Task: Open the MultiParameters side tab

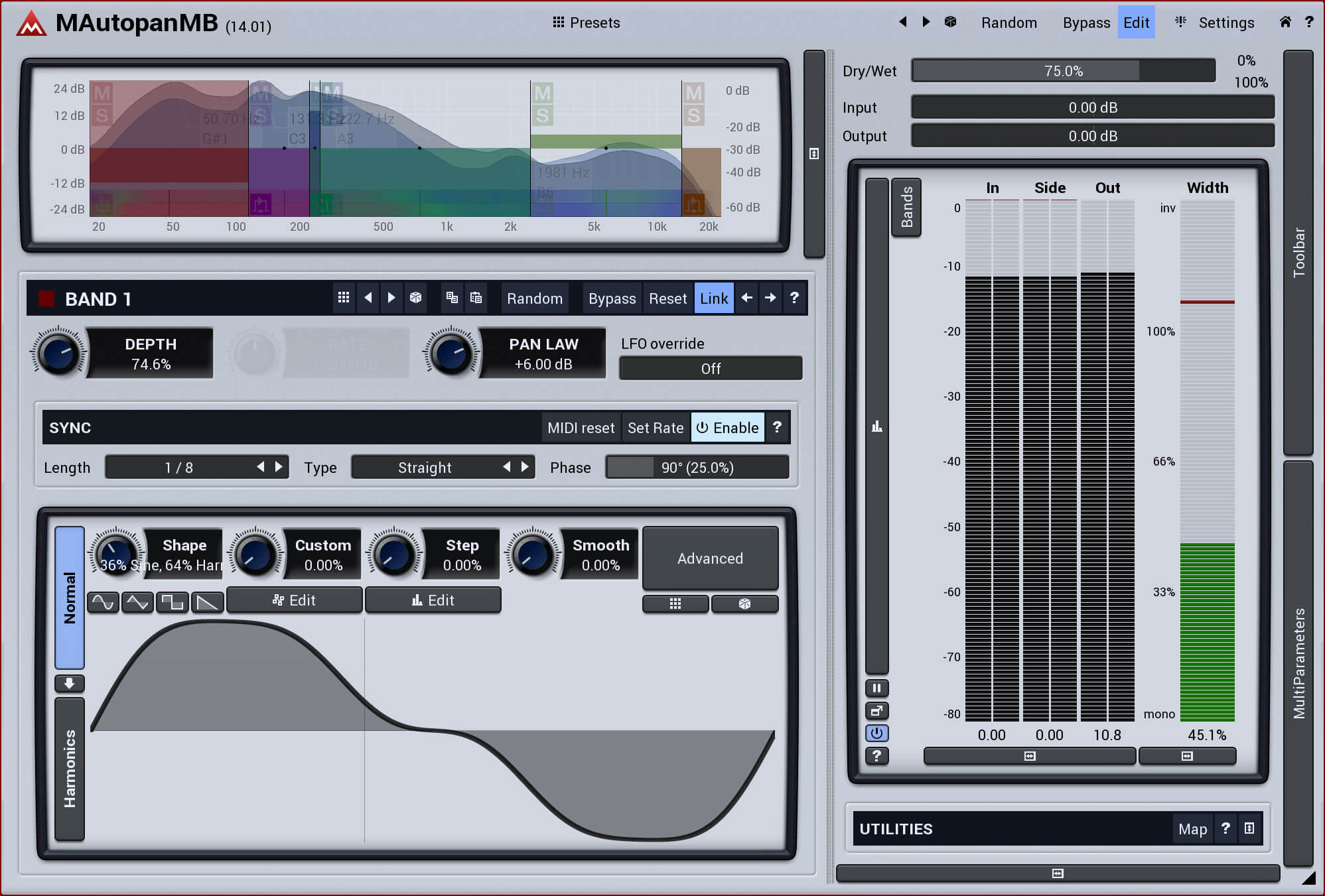Action: pyautogui.click(x=1298, y=663)
